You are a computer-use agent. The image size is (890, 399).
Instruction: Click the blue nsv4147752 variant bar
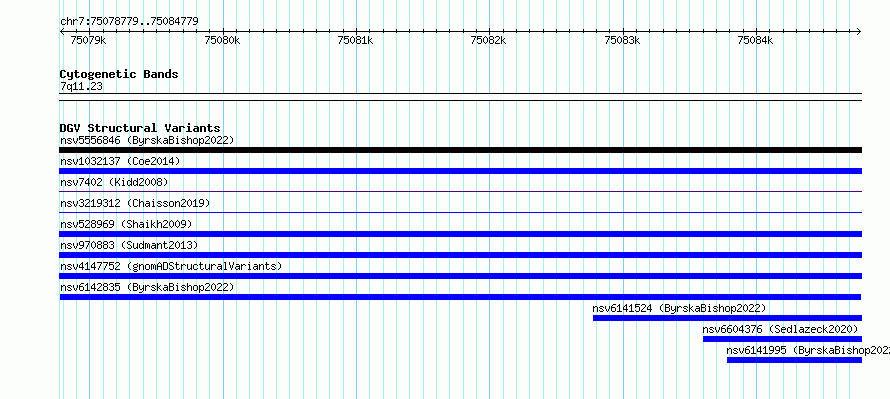[460, 276]
